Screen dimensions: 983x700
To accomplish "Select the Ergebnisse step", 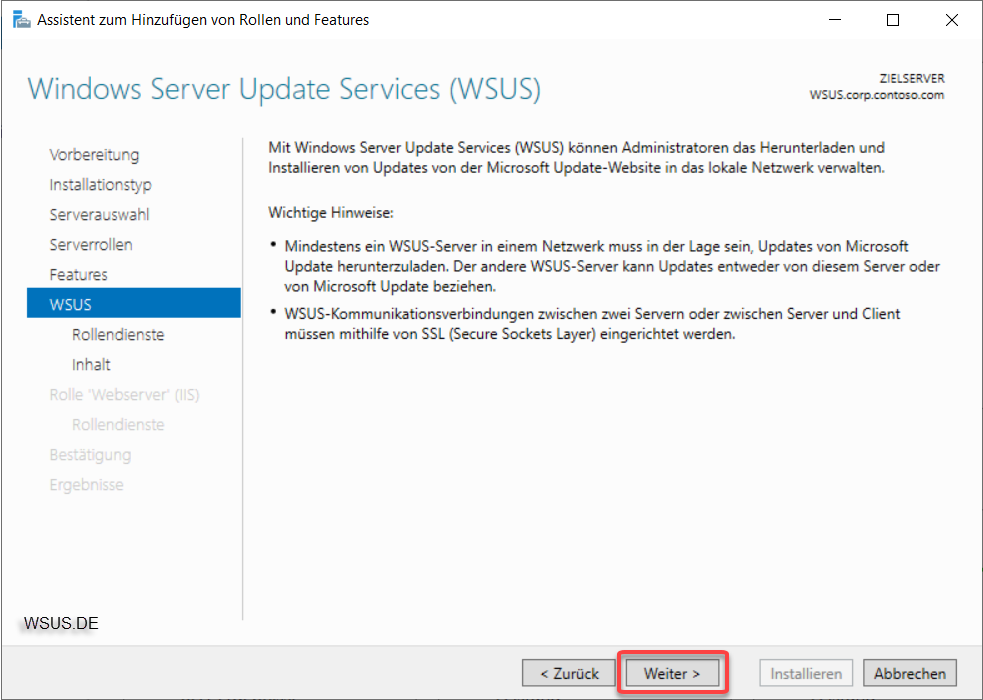I will 87,485.
